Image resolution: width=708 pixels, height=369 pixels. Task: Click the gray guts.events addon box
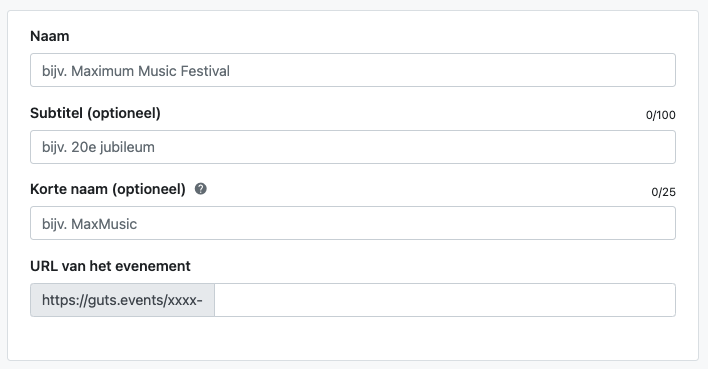(122, 300)
